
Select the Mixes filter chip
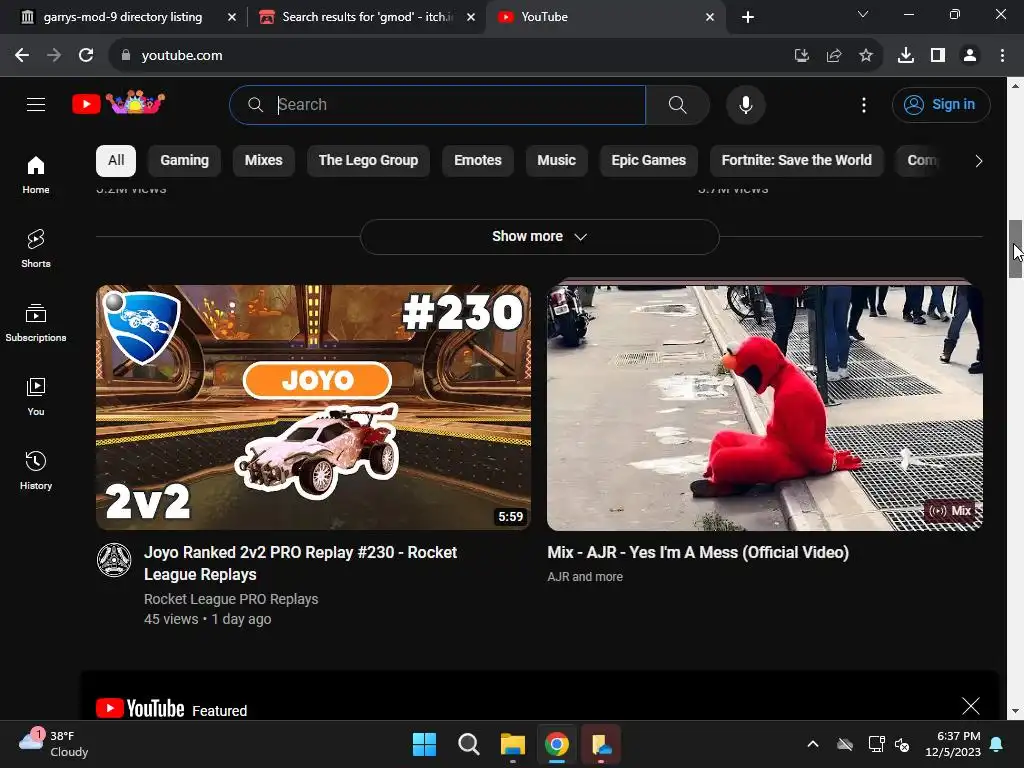263,161
